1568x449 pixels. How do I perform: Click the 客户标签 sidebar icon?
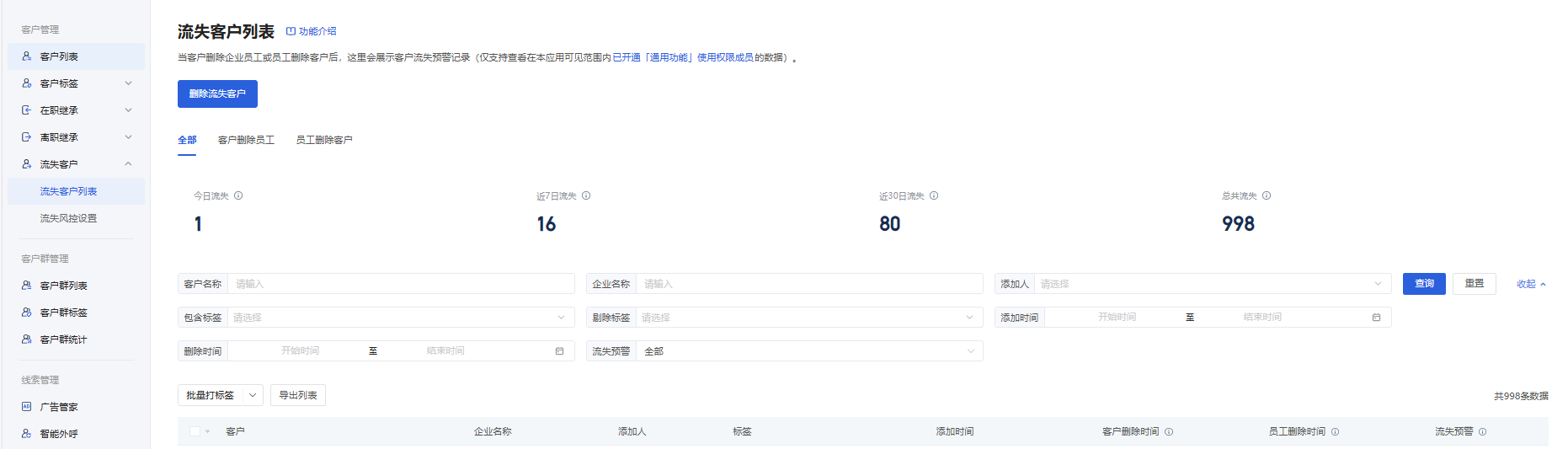[27, 83]
